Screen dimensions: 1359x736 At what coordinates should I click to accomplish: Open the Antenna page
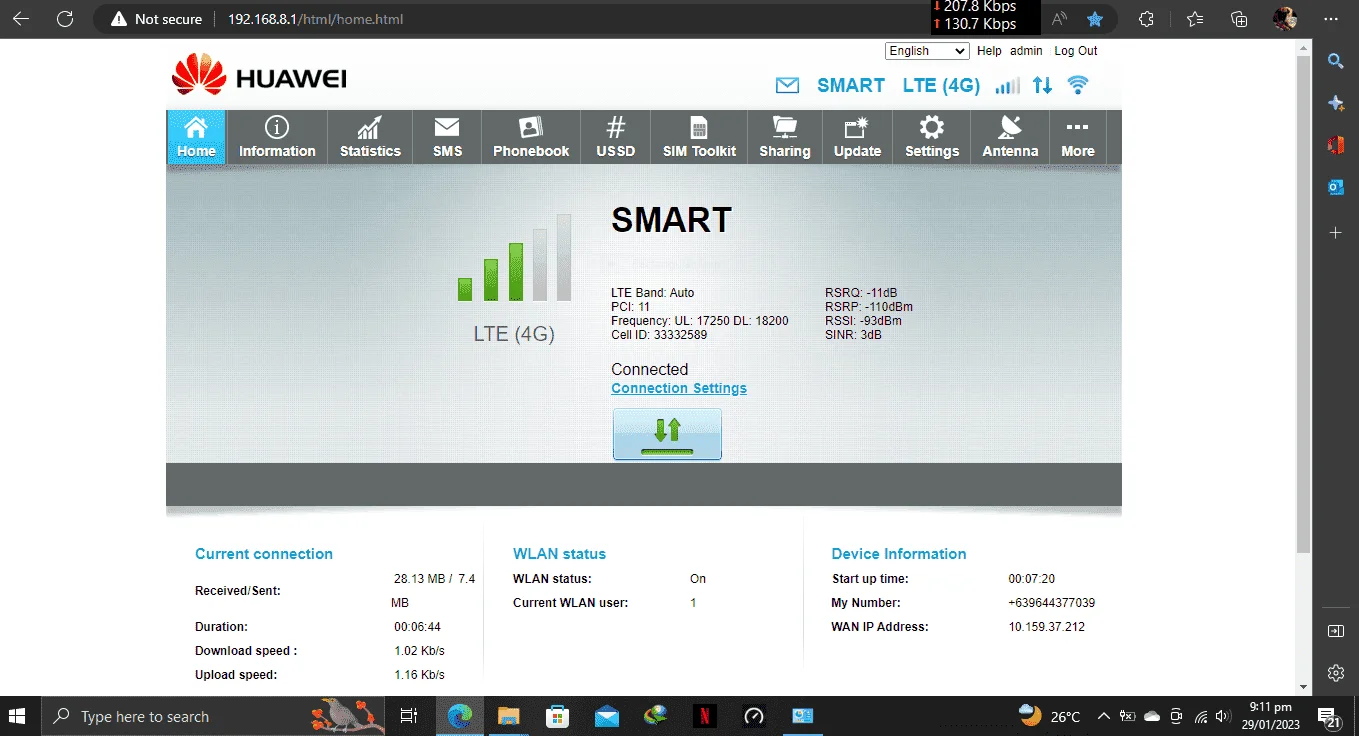click(1010, 137)
